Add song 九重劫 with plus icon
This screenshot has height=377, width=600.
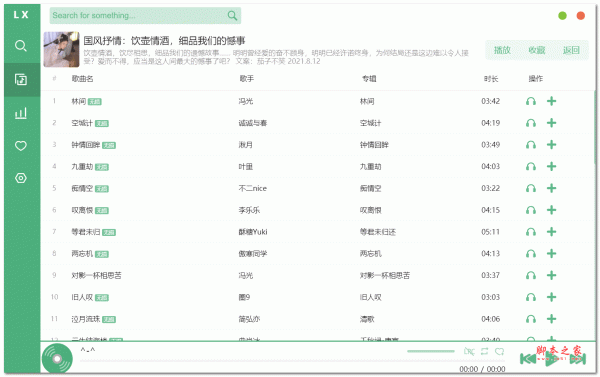click(551, 166)
